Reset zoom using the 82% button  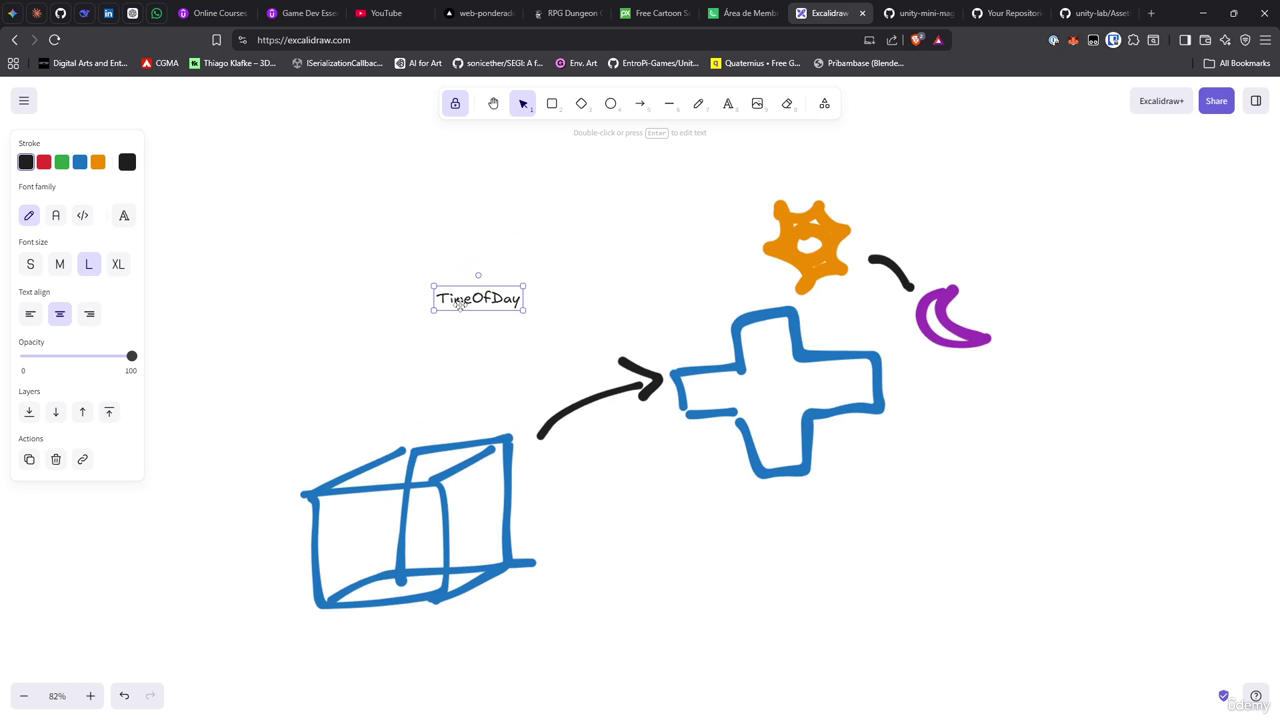pyautogui.click(x=57, y=696)
